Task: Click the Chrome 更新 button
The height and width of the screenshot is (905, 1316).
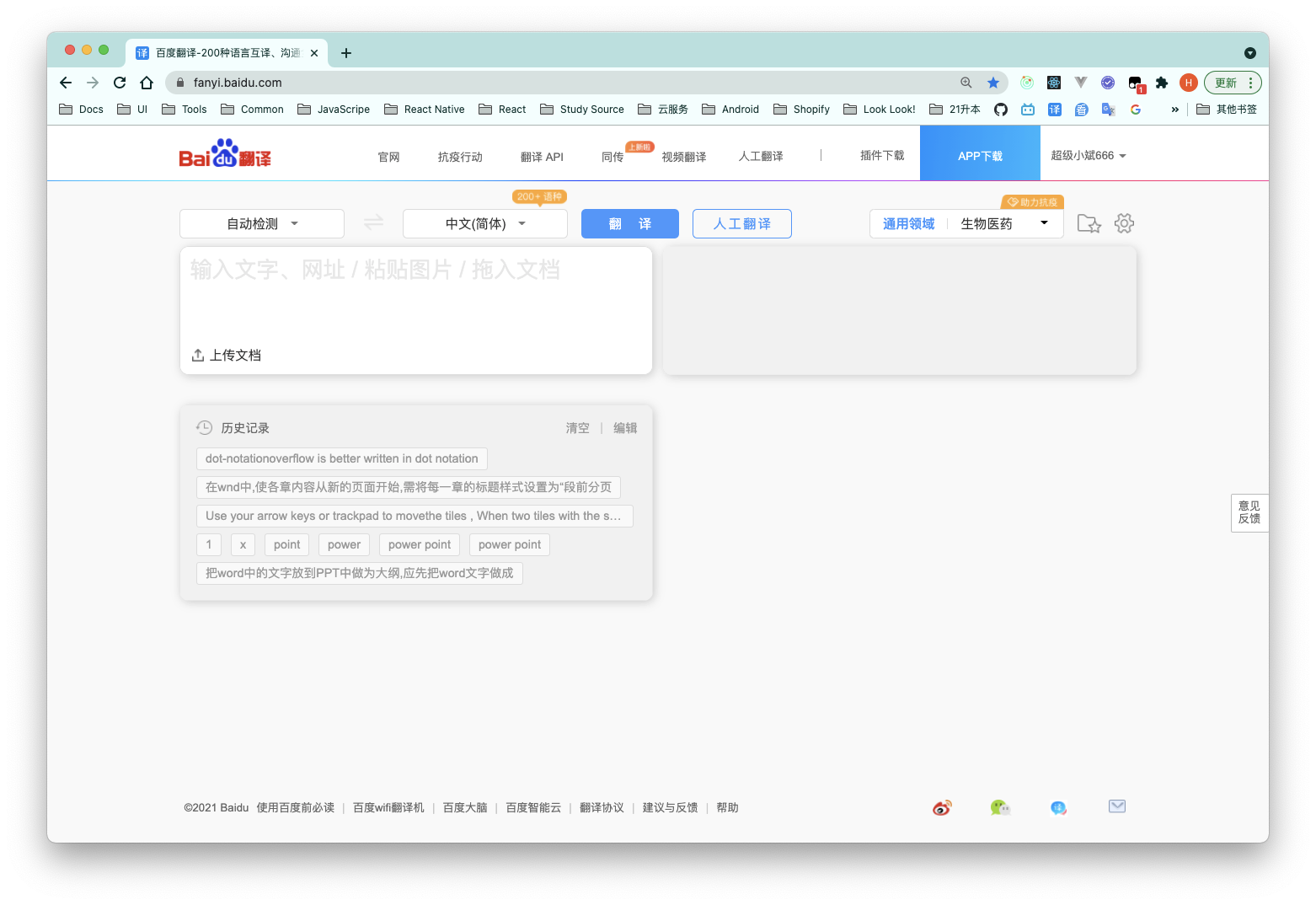Action: pyautogui.click(x=1233, y=83)
